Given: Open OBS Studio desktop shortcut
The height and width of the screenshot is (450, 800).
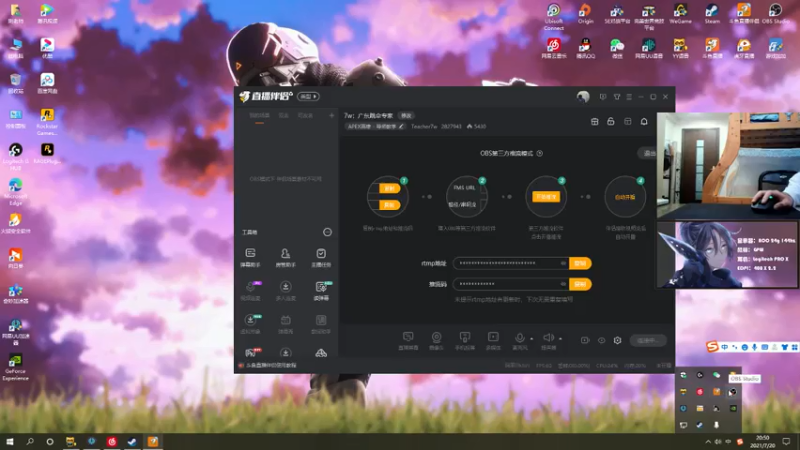Looking at the screenshot, I should (774, 14).
